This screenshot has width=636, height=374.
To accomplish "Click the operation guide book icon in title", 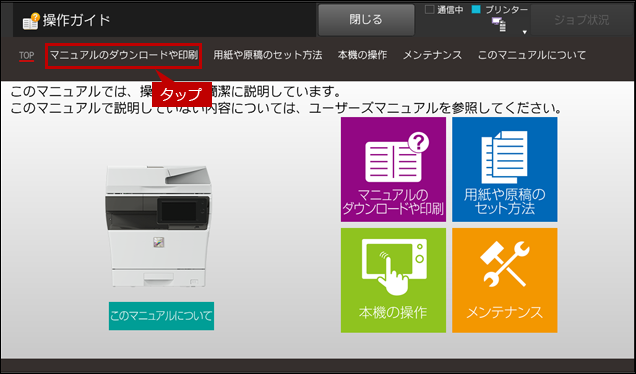I will [x=31, y=21].
